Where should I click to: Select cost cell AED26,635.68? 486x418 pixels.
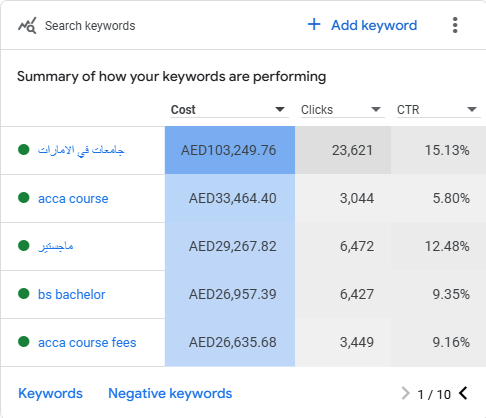[230, 342]
